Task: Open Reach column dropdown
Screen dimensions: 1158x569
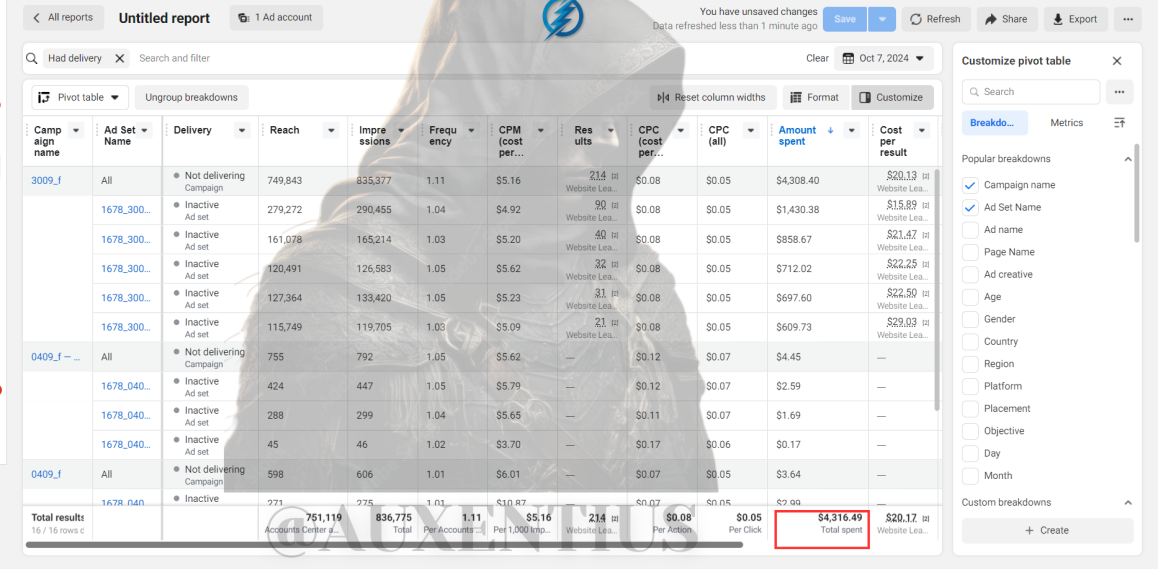Action: tap(332, 130)
